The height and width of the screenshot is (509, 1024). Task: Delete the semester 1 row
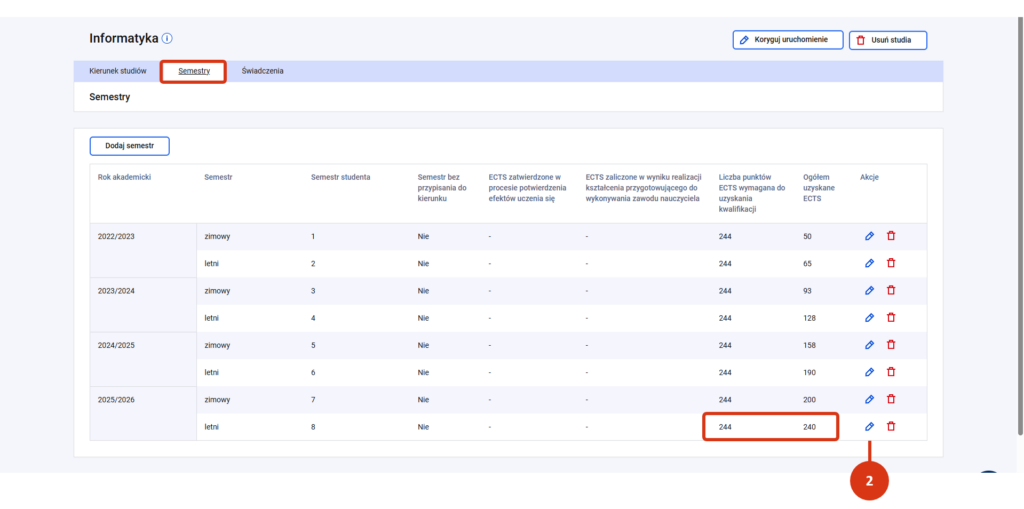point(891,236)
